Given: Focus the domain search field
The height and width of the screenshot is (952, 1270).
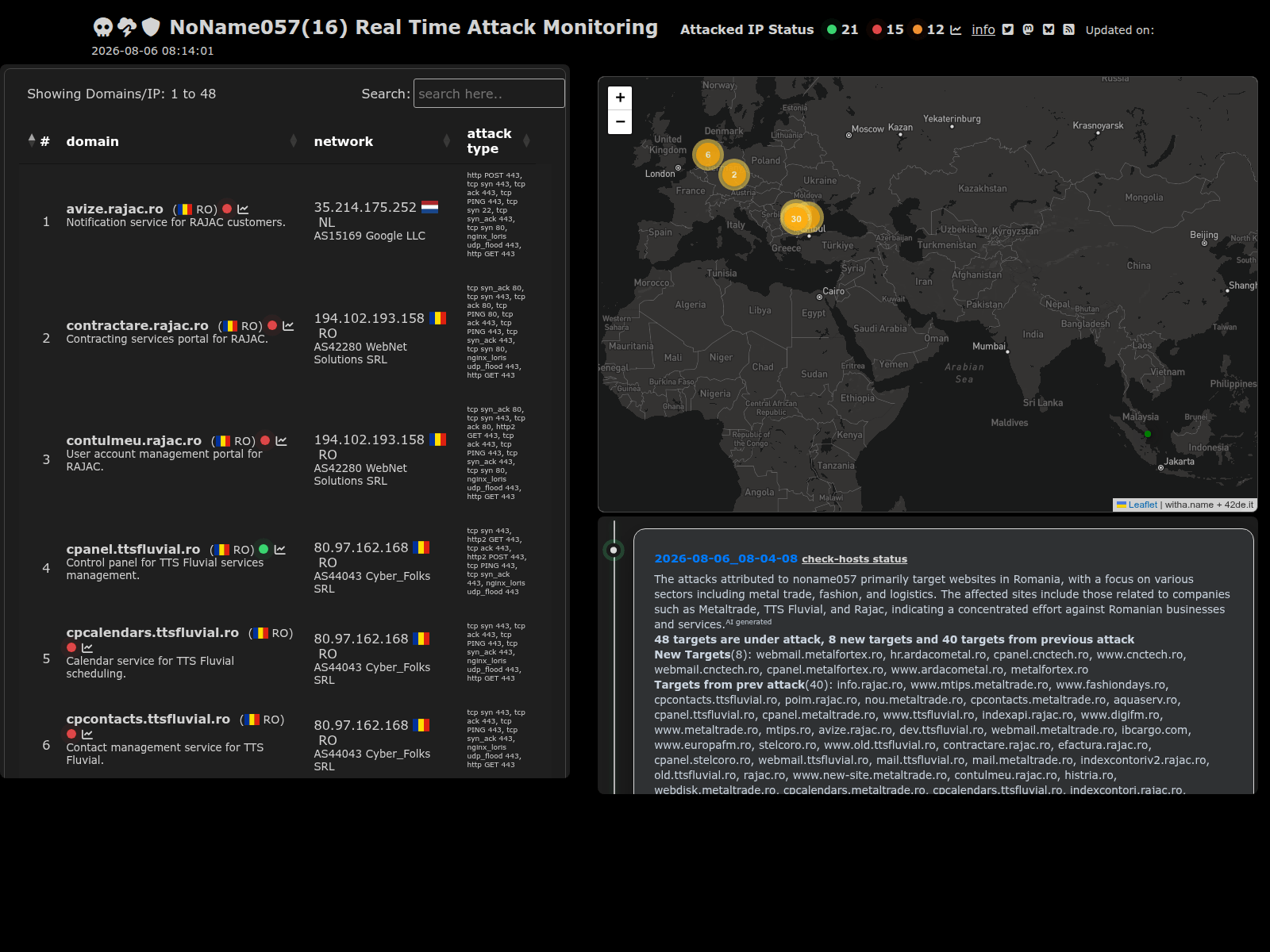Looking at the screenshot, I should click(x=489, y=94).
